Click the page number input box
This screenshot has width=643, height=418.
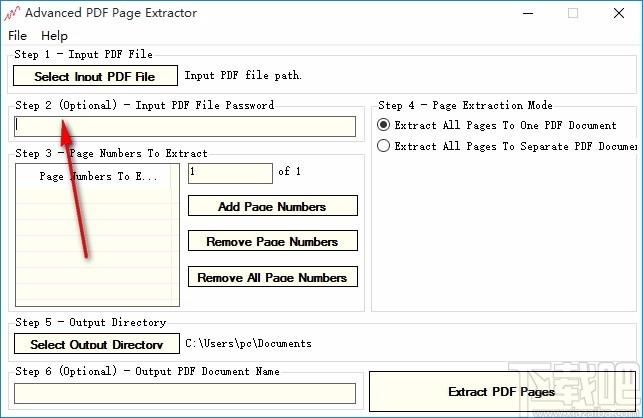[x=230, y=173]
